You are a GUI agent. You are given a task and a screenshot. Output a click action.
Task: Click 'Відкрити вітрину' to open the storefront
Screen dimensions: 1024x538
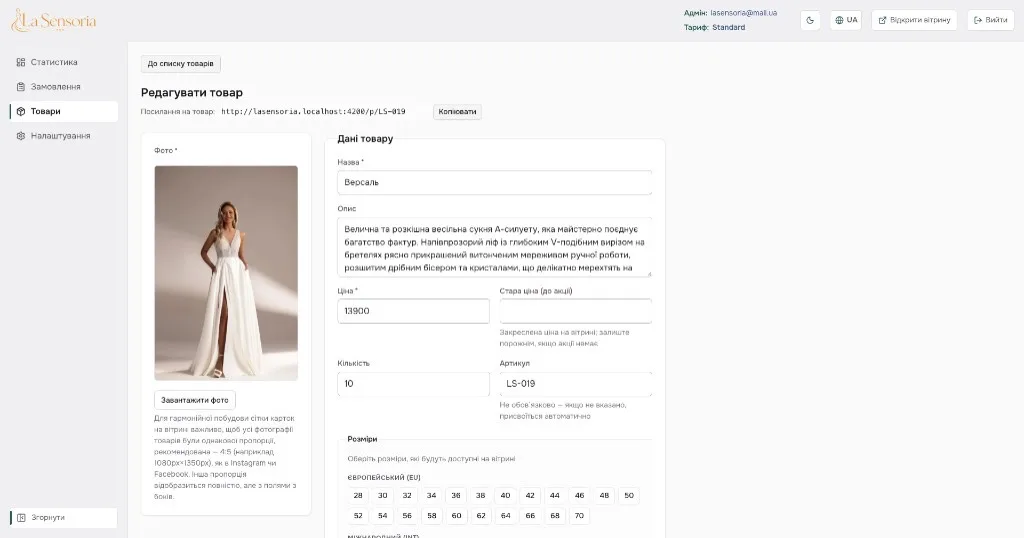(914, 20)
